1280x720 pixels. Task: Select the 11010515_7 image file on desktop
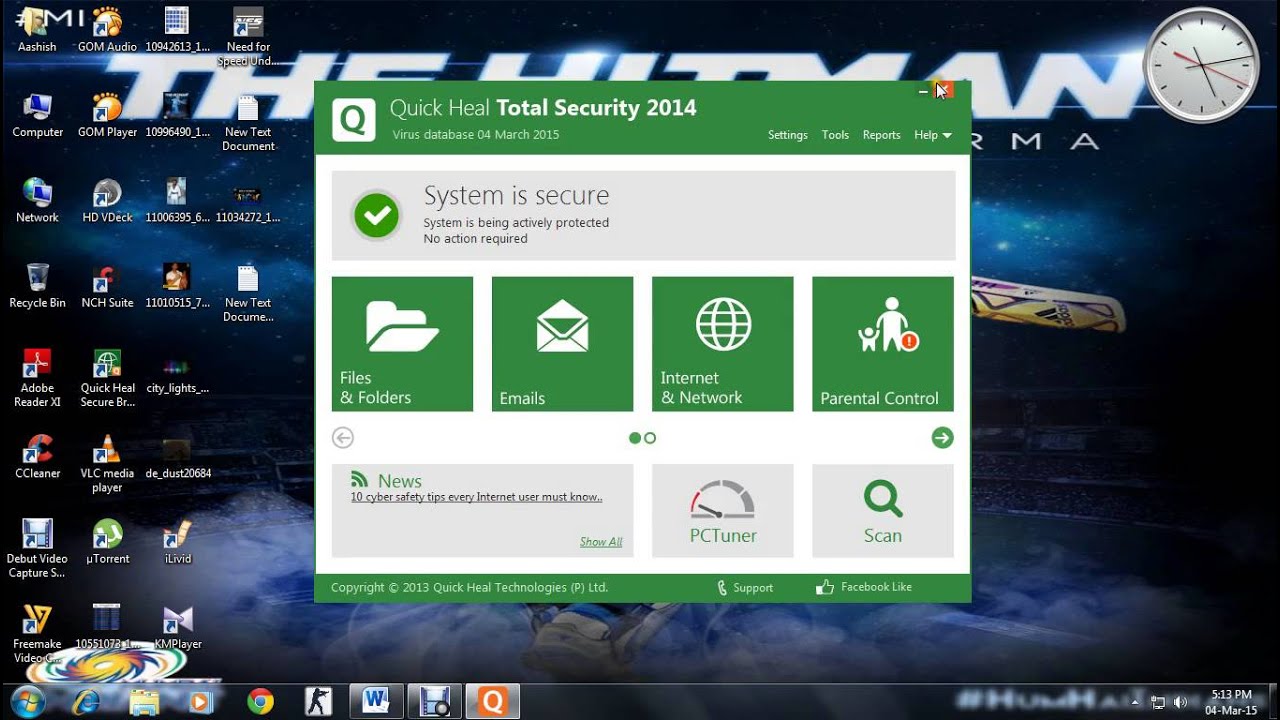[x=177, y=285]
